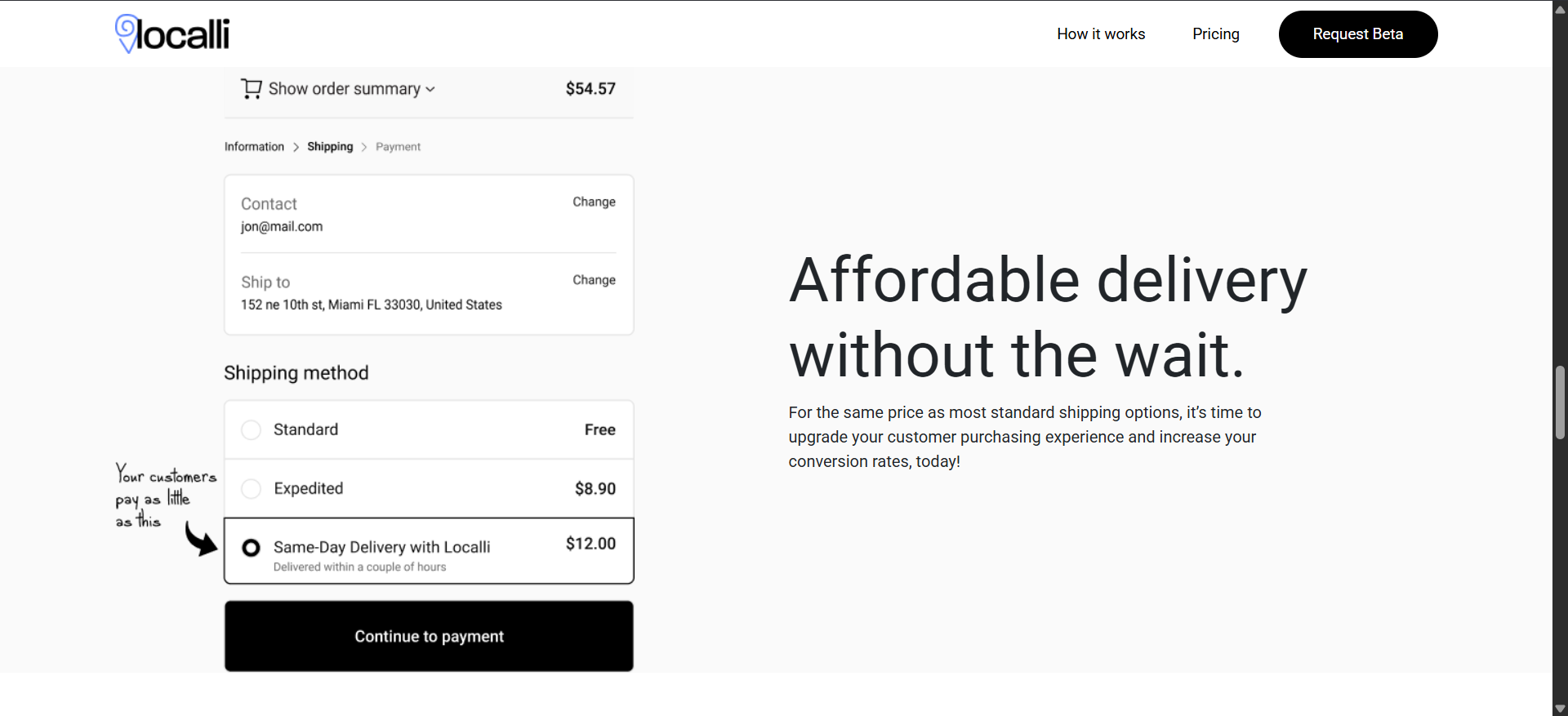The width and height of the screenshot is (1568, 716).
Task: Click scrollbar down arrow
Action: pyautogui.click(x=1560, y=709)
